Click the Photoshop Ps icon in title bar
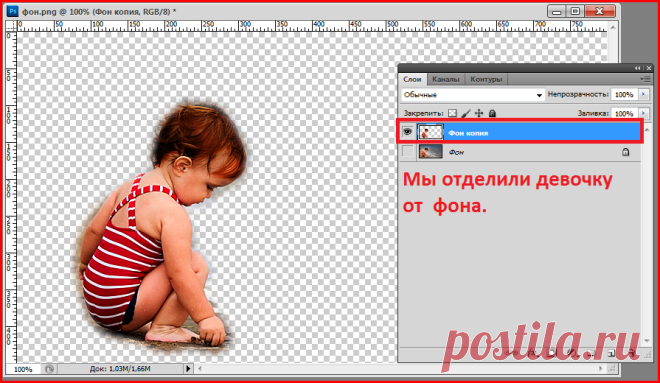The width and height of the screenshot is (660, 383). coord(13,11)
